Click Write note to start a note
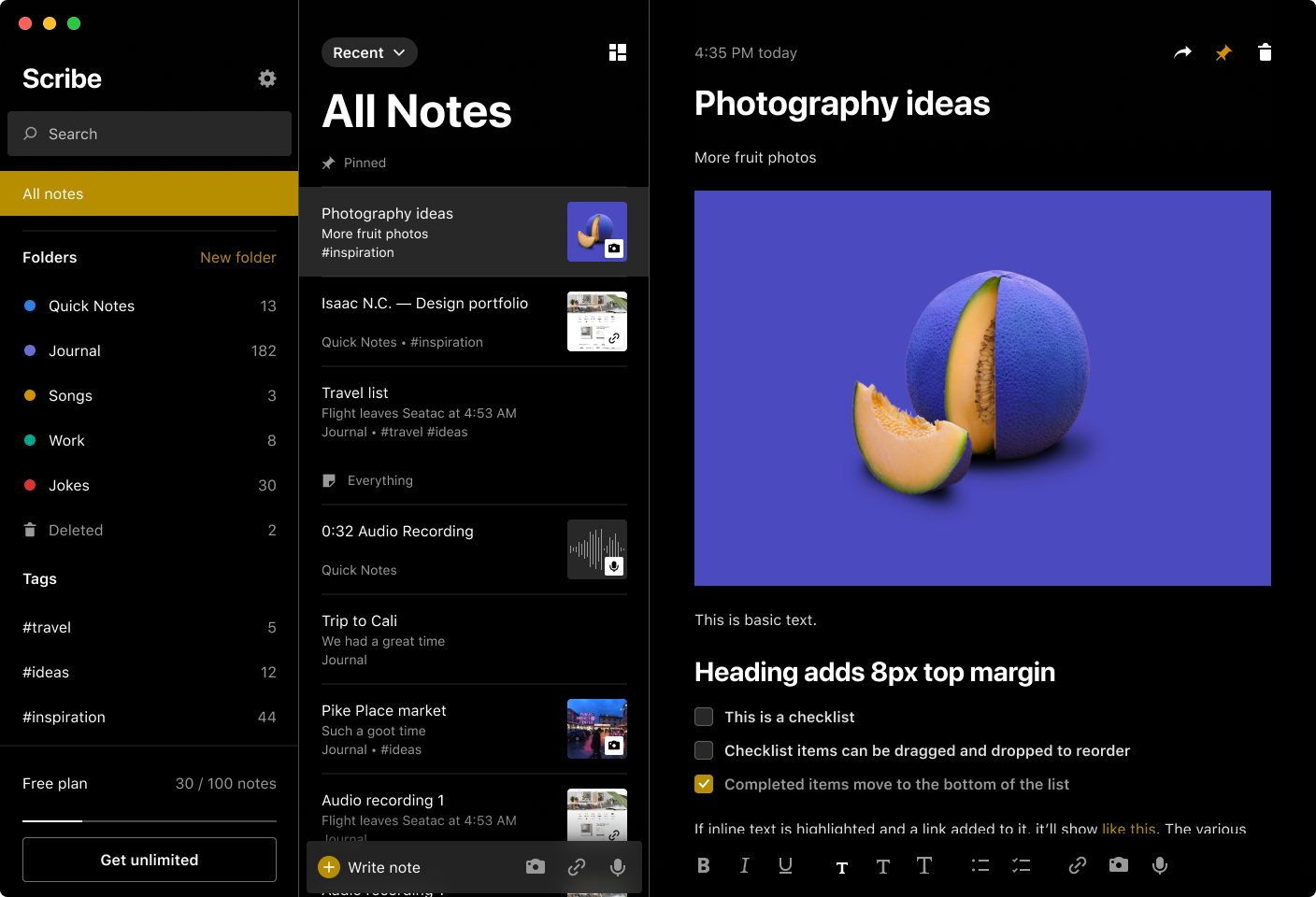This screenshot has height=897, width=1316. pos(384,867)
